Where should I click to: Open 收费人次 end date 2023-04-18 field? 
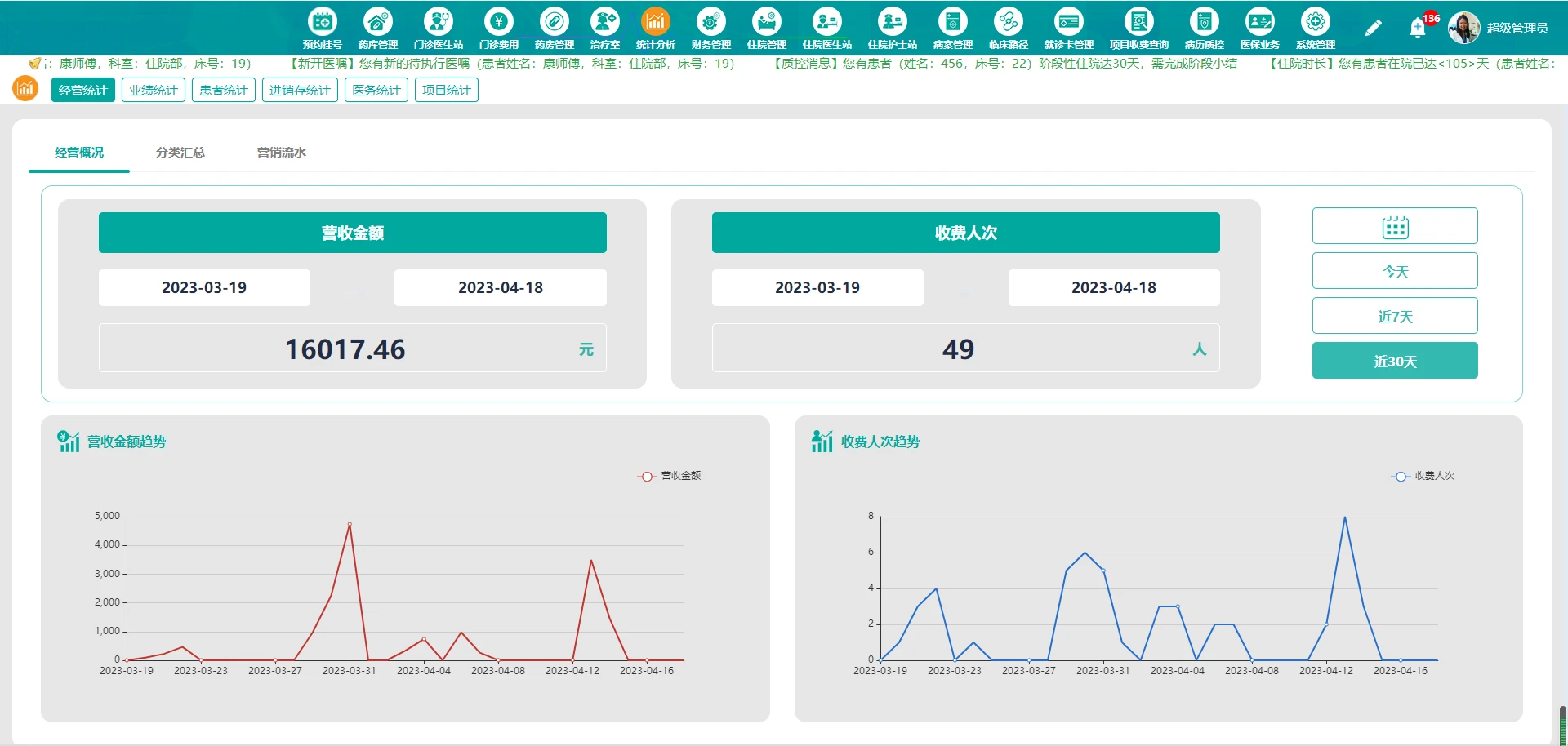click(x=1113, y=288)
